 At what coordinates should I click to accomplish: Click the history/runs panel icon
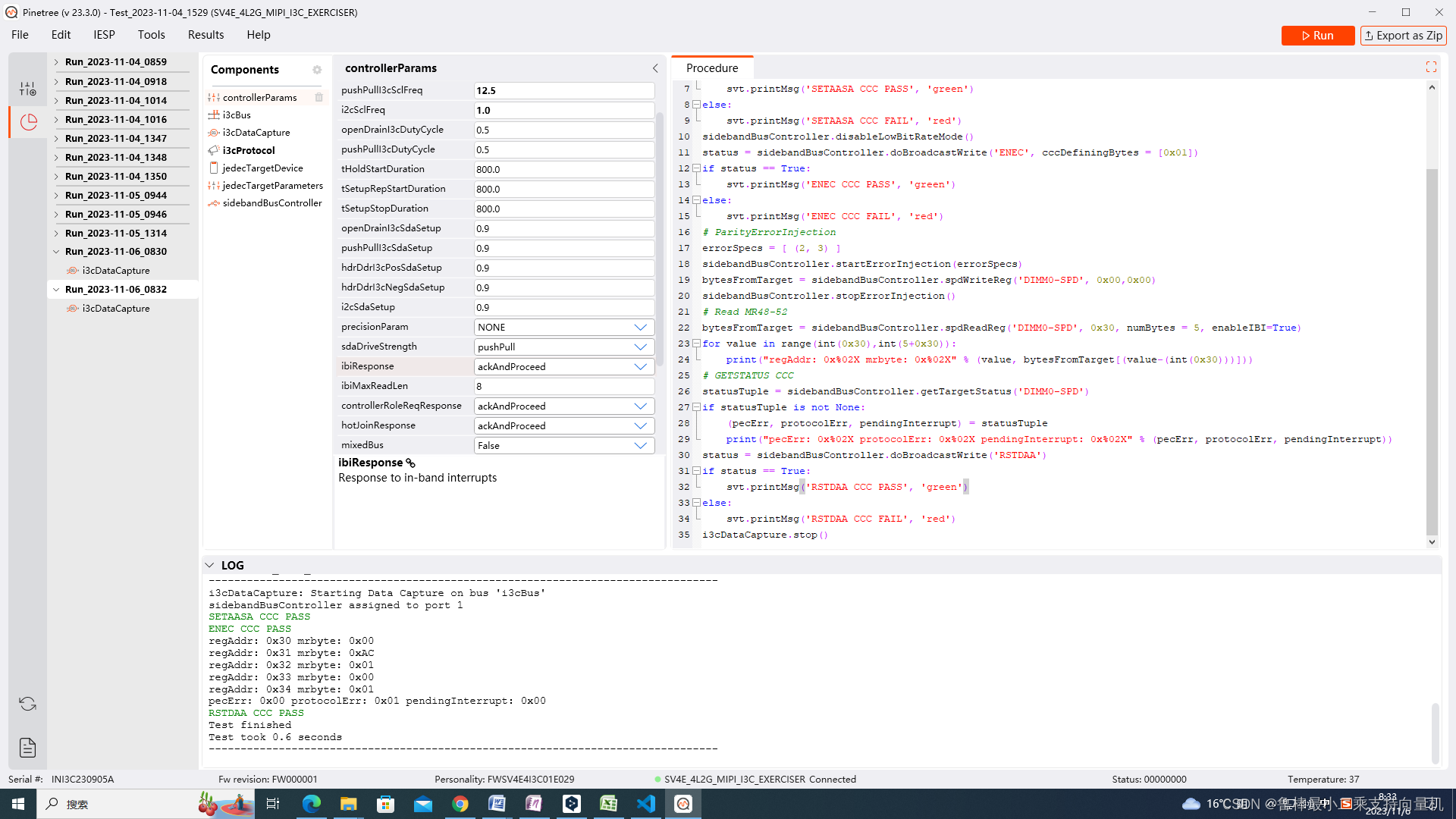click(x=27, y=120)
